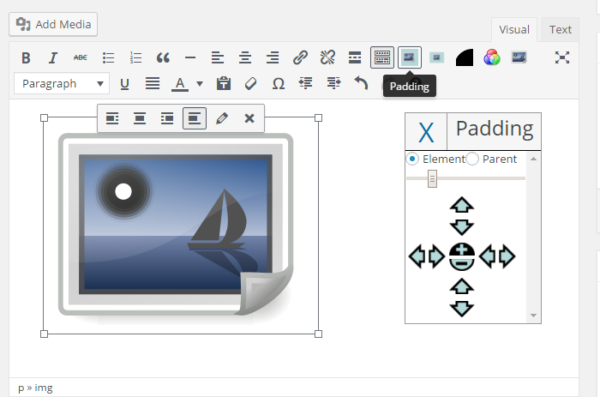Image resolution: width=600 pixels, height=397 pixels.
Task: Select the Element radio button
Action: point(412,159)
